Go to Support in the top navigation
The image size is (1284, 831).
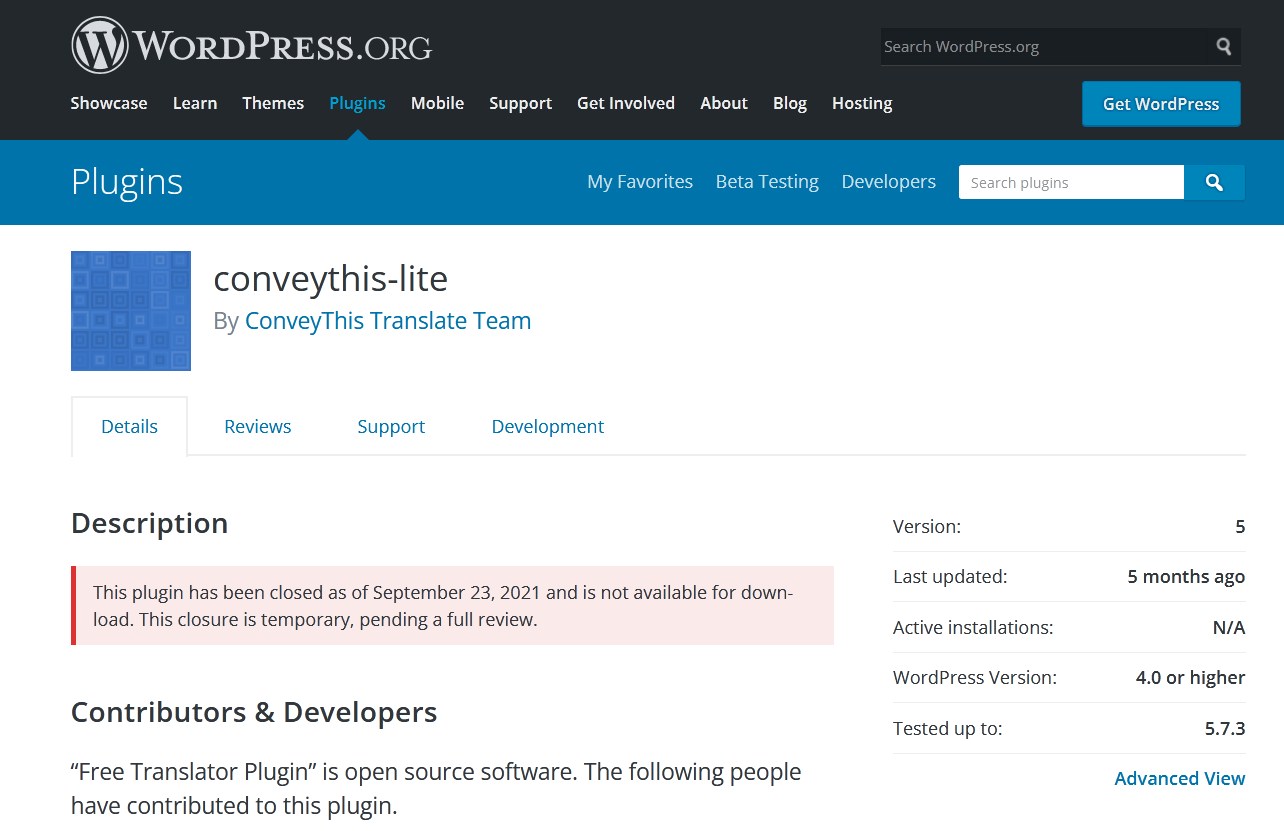[x=520, y=103]
